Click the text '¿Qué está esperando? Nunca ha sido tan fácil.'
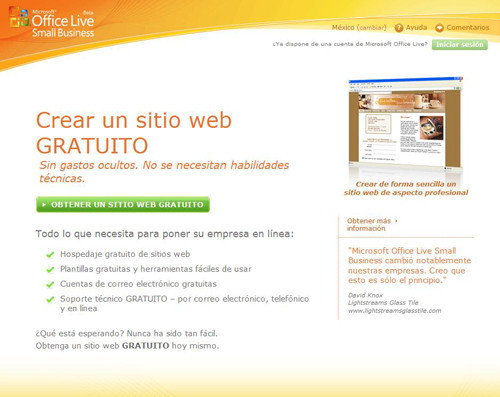500x397 pixels. click(x=127, y=333)
